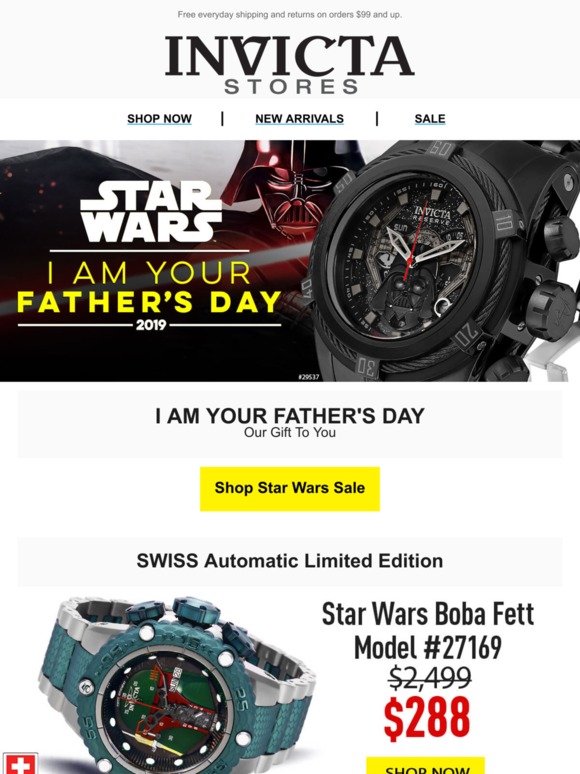
Task: Click the #29537 model label in banner
Action: [309, 377]
